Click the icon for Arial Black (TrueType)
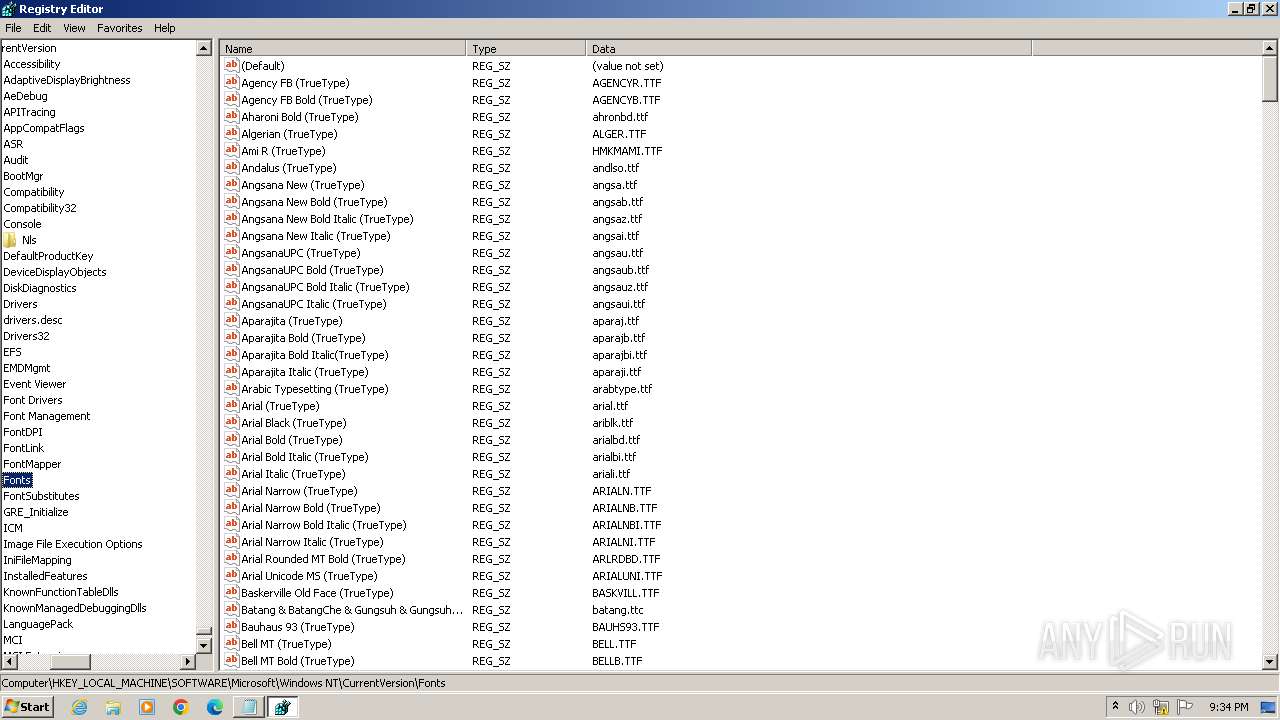 coord(231,423)
